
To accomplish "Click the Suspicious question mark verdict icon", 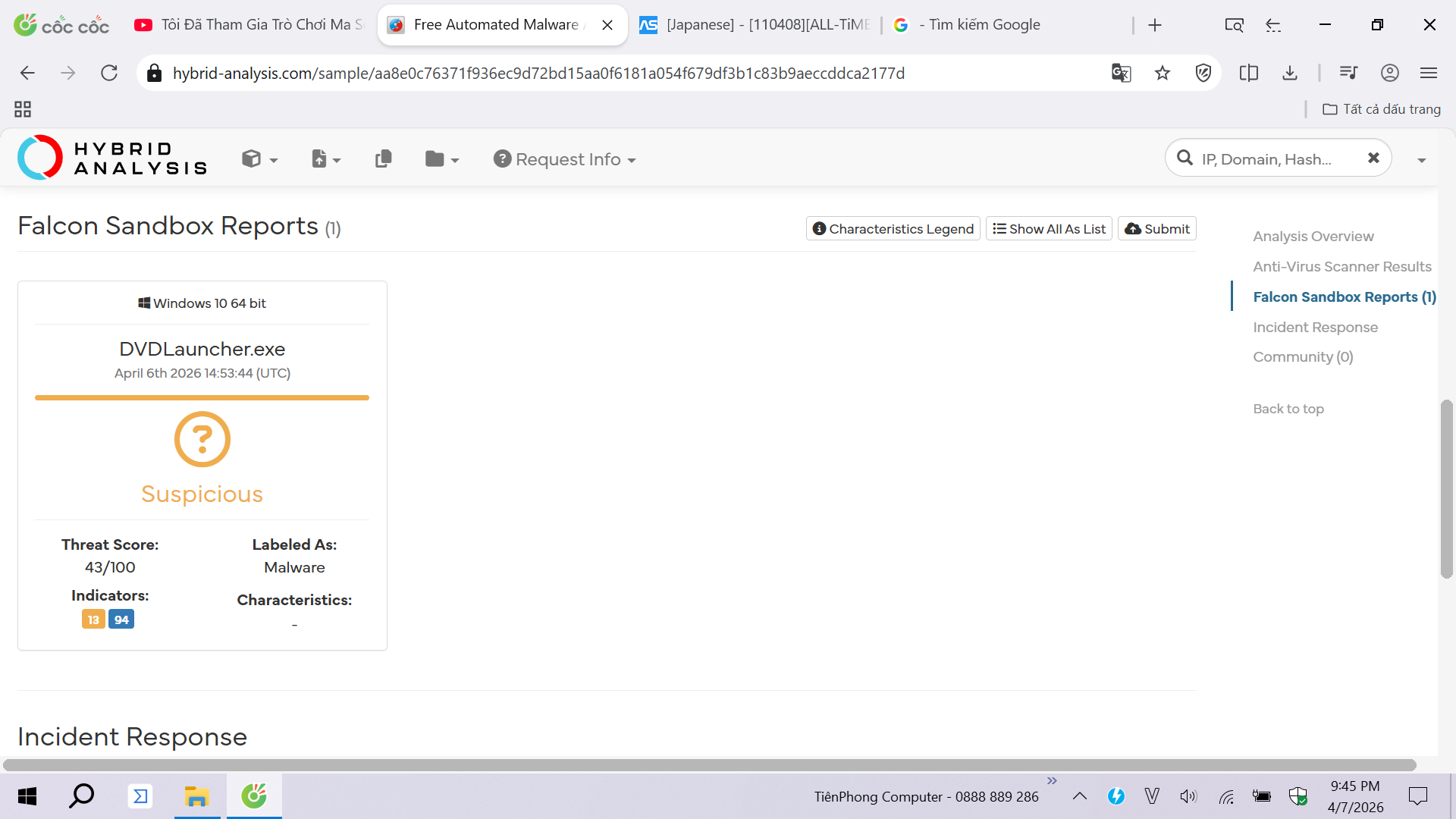I will [202, 439].
